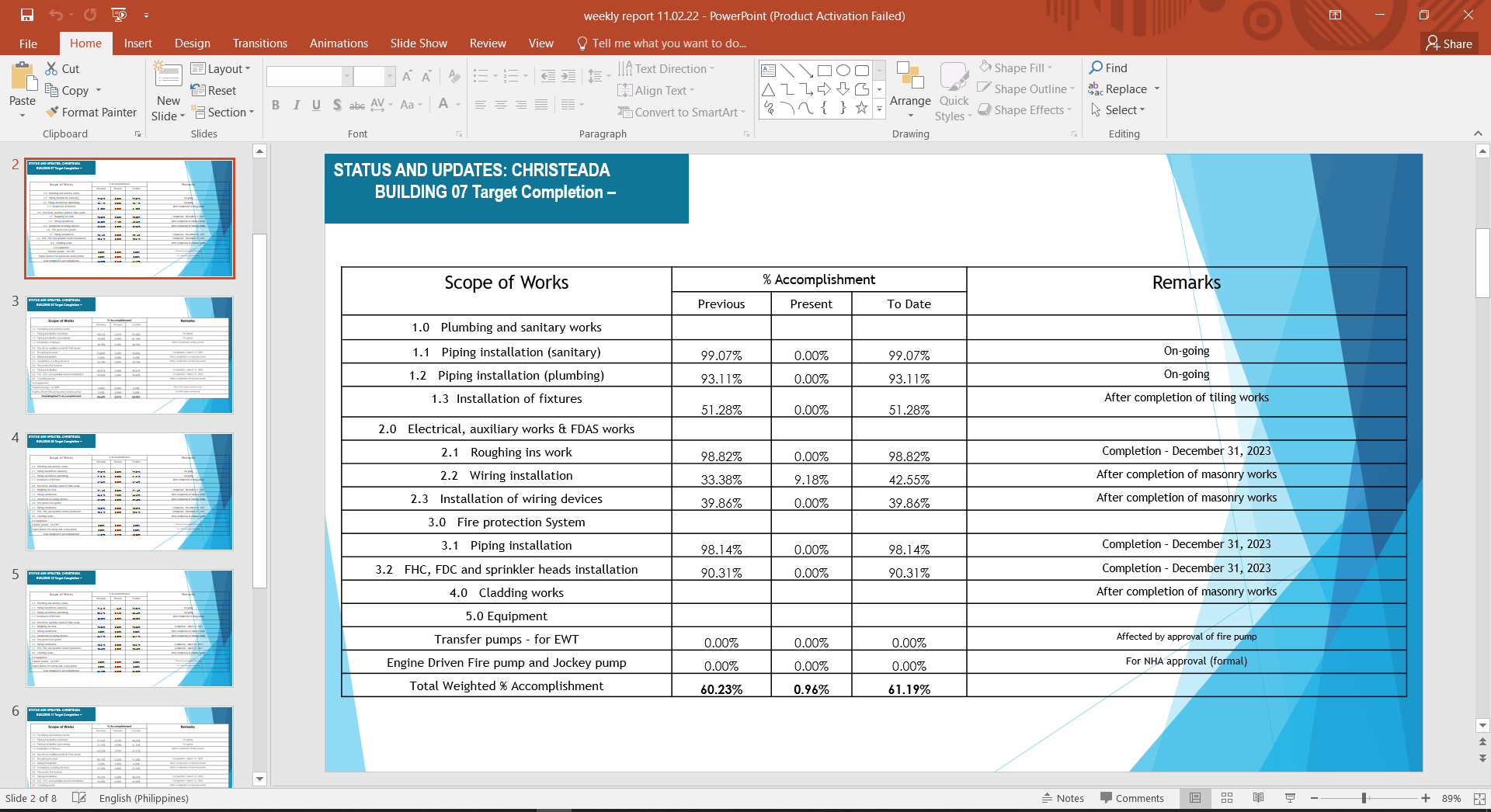This screenshot has width=1491, height=812.
Task: Click the Start From Beginning slideshow icon
Action: click(119, 15)
